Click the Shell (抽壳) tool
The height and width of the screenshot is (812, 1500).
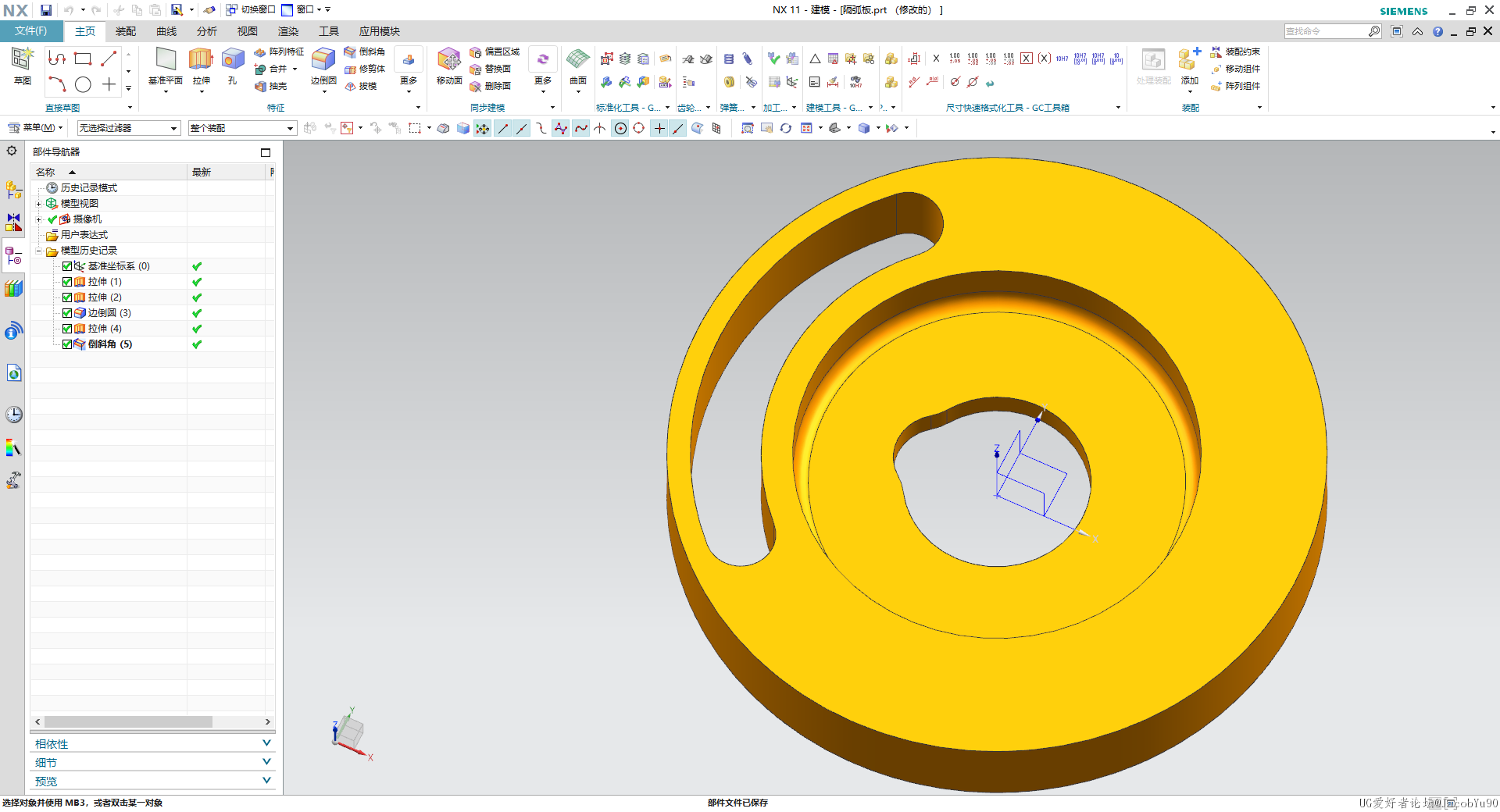click(x=271, y=86)
